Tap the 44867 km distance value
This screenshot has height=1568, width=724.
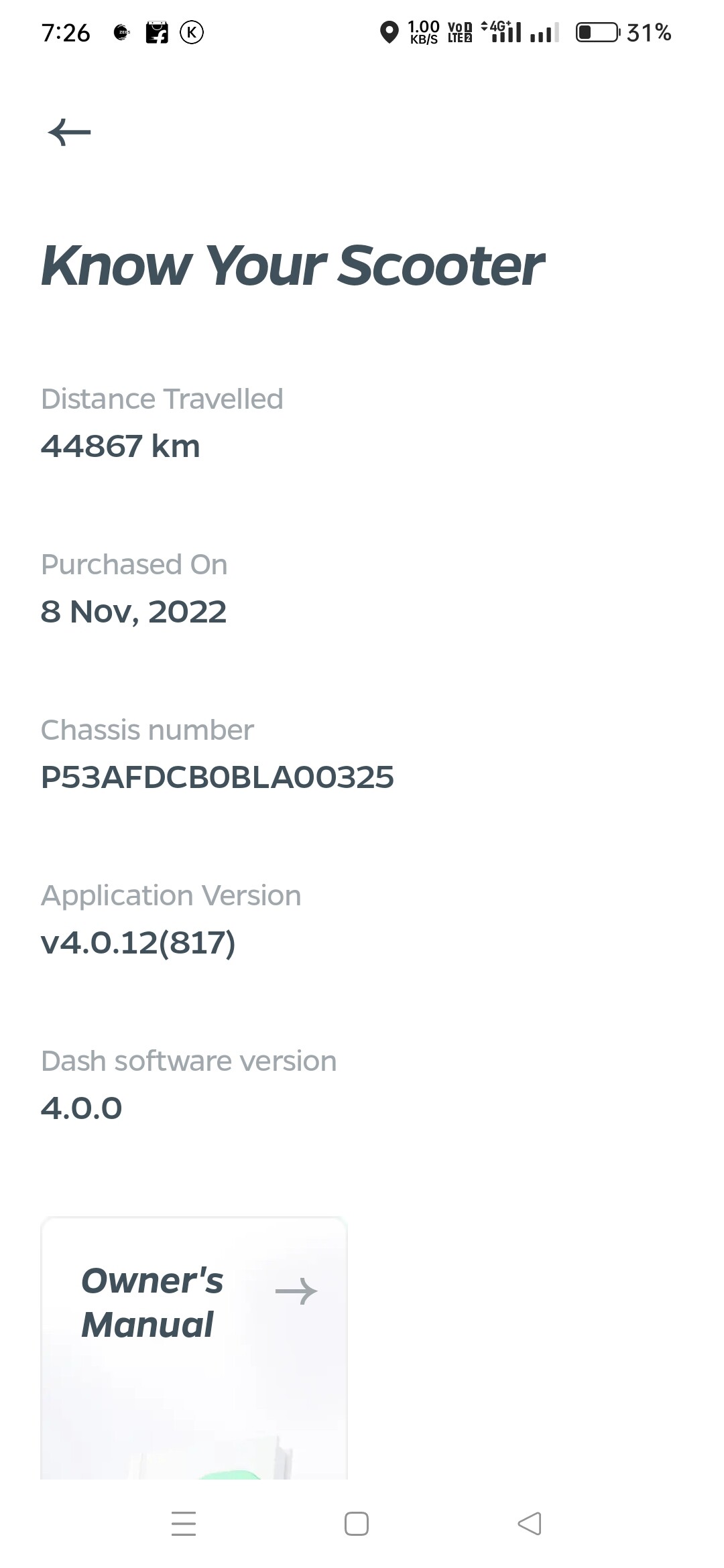tap(121, 446)
